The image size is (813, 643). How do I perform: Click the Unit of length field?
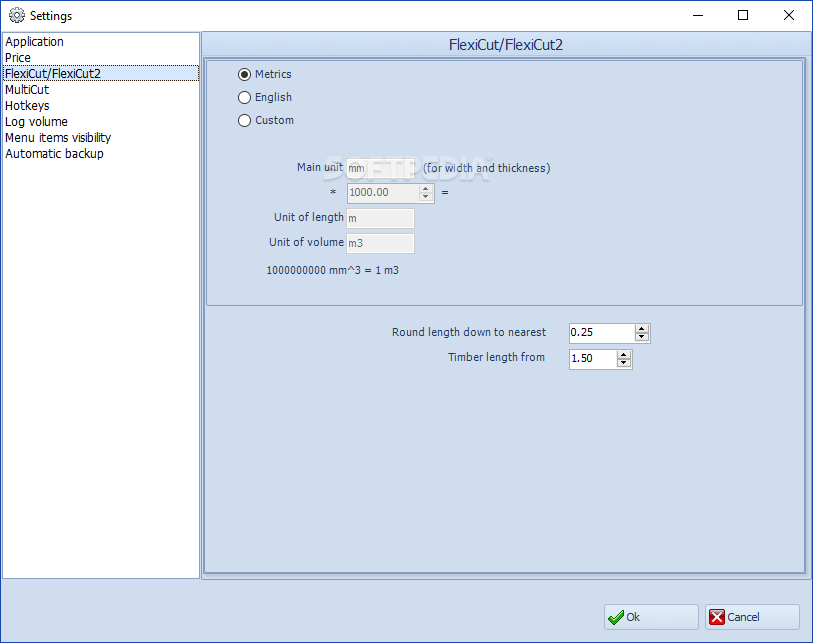tap(380, 218)
